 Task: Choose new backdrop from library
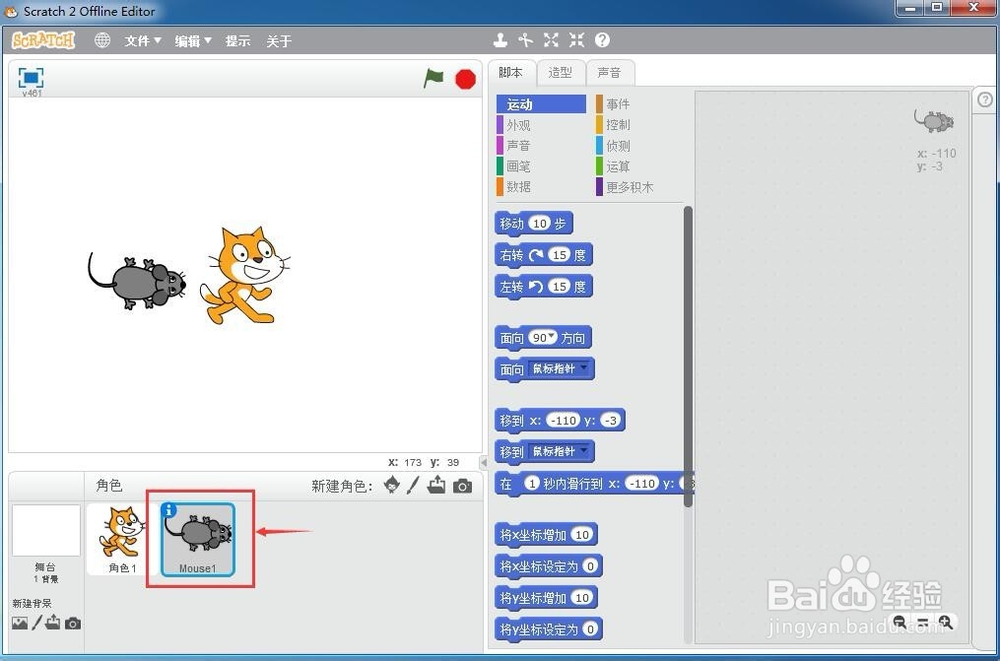pos(20,623)
